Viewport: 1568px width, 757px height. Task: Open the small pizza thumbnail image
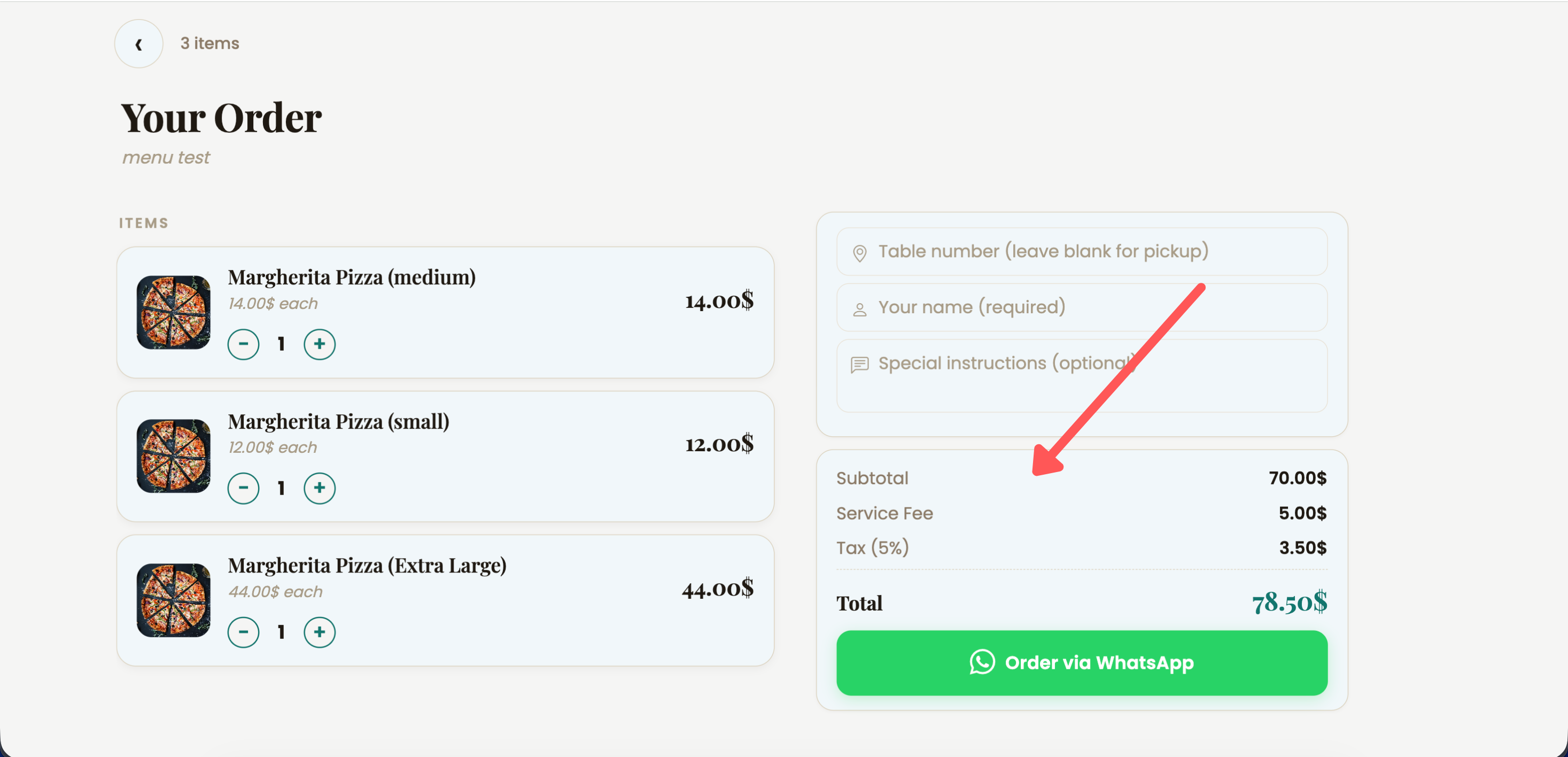(174, 456)
